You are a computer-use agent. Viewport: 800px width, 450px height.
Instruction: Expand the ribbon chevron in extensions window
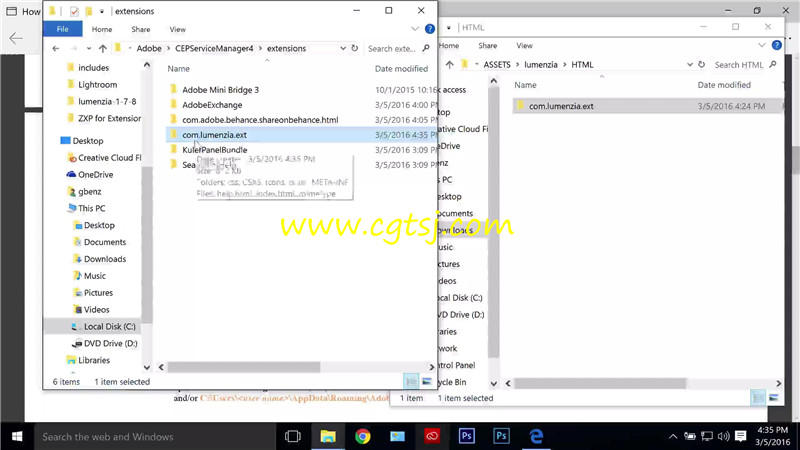415,29
